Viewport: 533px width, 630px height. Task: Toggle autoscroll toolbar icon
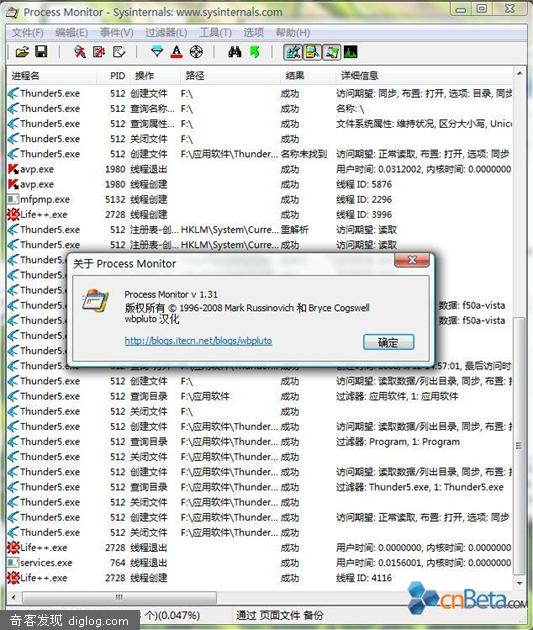click(x=99, y=52)
